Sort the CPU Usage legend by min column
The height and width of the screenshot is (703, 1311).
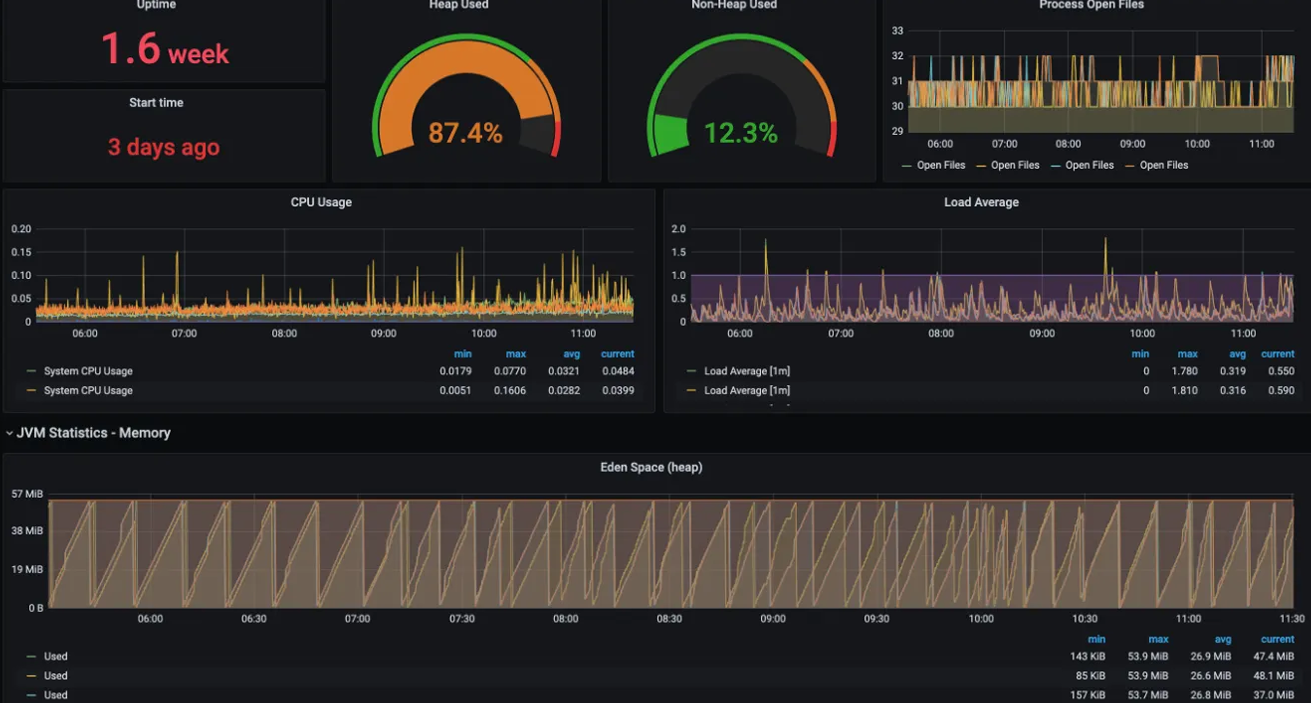point(461,354)
